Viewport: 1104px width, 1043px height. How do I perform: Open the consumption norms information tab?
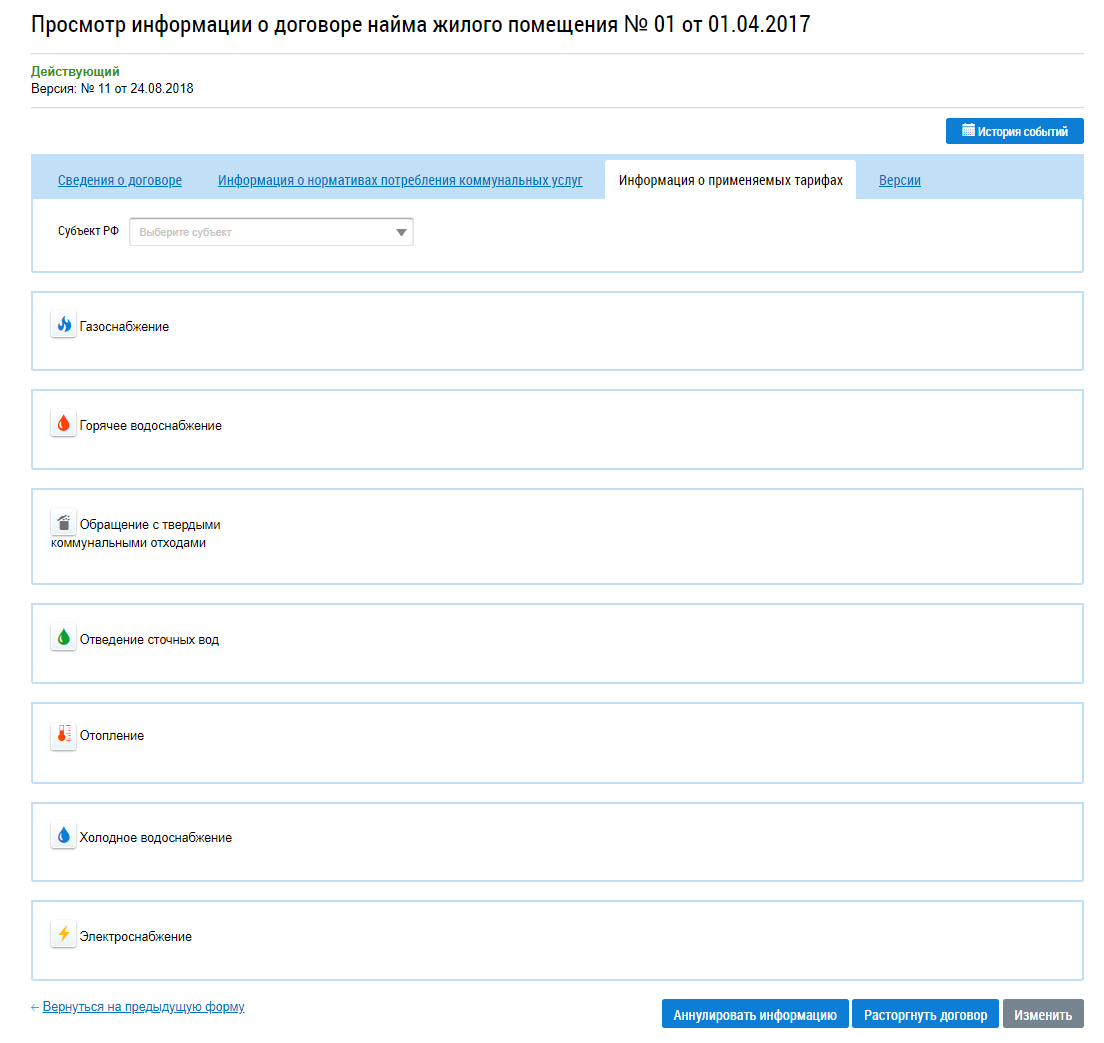(x=400, y=181)
